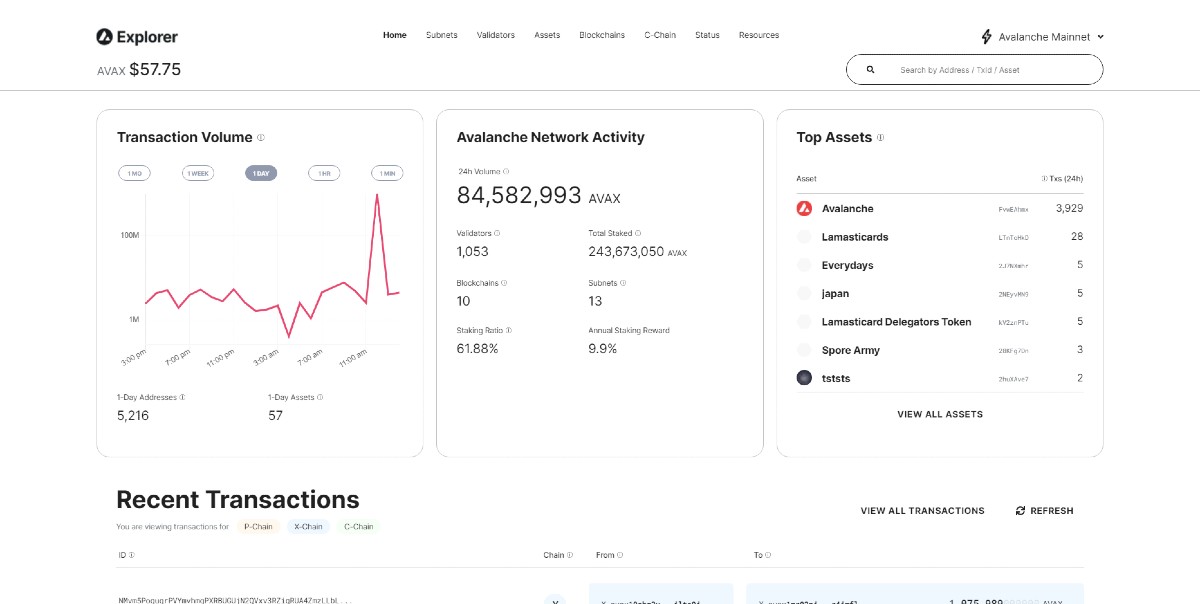The image size is (1200, 604).
Task: Click info icon beside Txs (24h) header
Action: tap(1044, 179)
